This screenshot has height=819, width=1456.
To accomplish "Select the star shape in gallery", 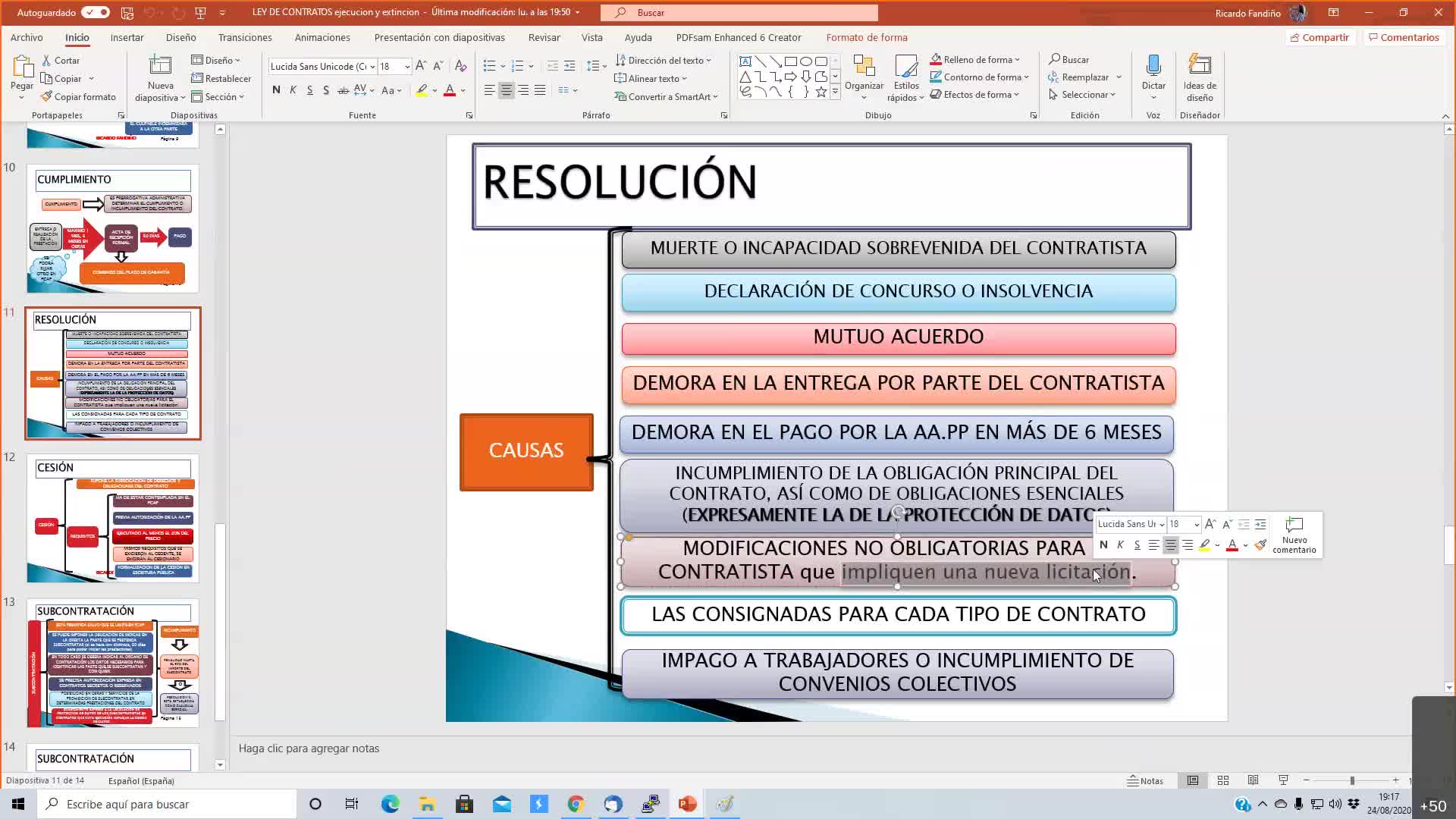I will pyautogui.click(x=821, y=92).
